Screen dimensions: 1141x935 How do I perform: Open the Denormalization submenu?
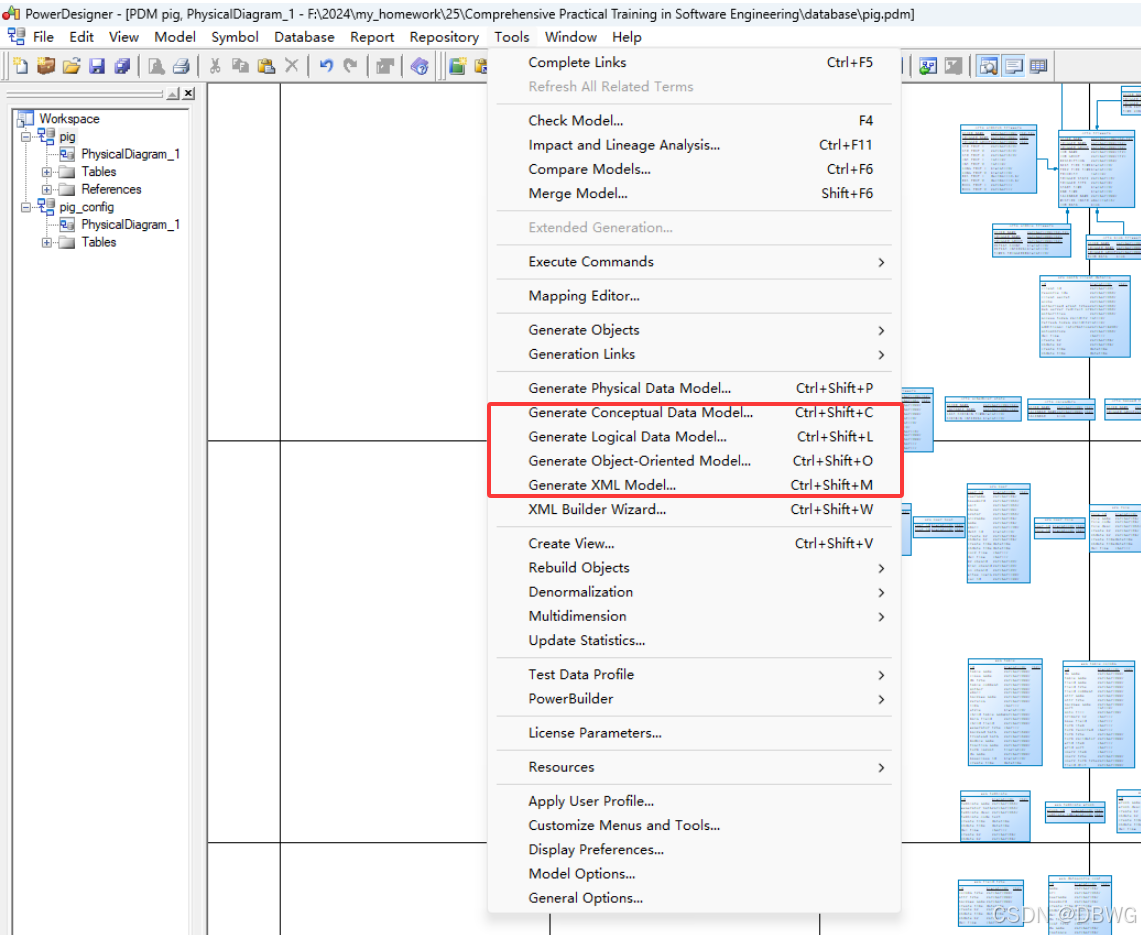pos(693,592)
